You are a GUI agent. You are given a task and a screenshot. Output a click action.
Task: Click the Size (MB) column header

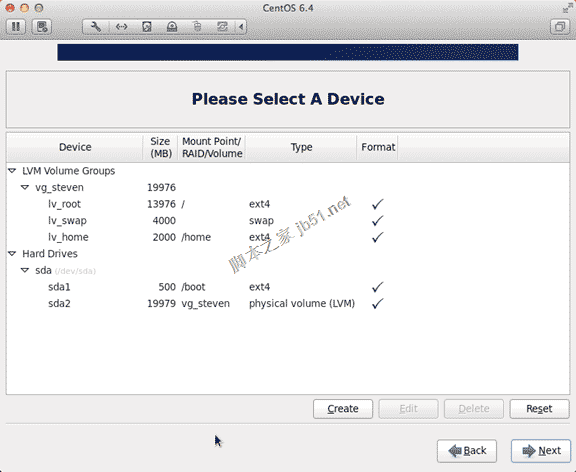tap(161, 147)
